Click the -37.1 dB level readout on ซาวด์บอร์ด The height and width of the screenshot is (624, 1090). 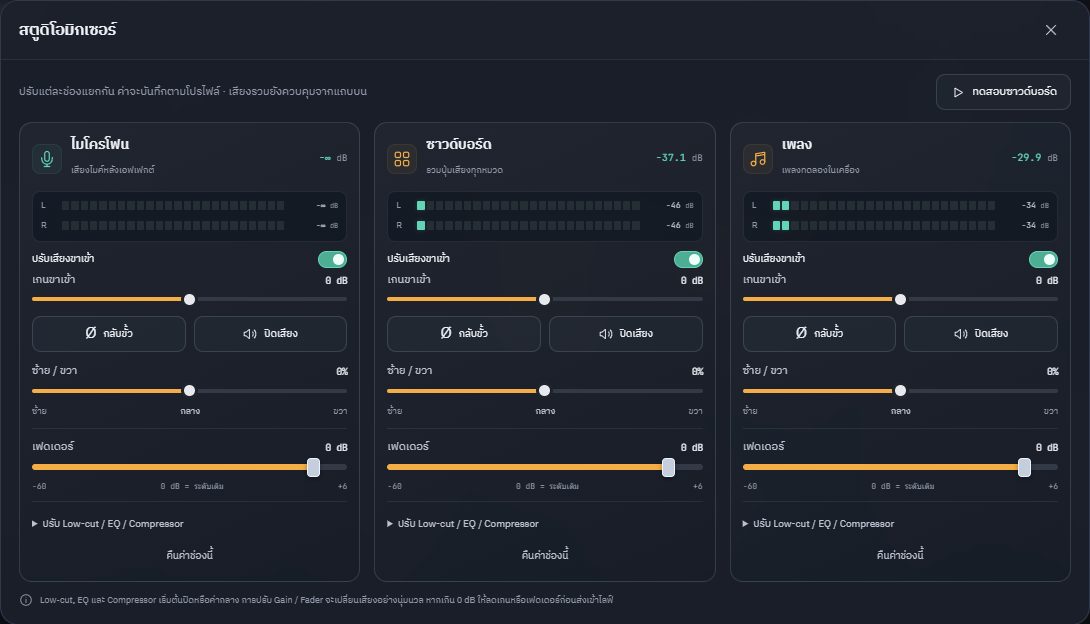(x=679, y=158)
